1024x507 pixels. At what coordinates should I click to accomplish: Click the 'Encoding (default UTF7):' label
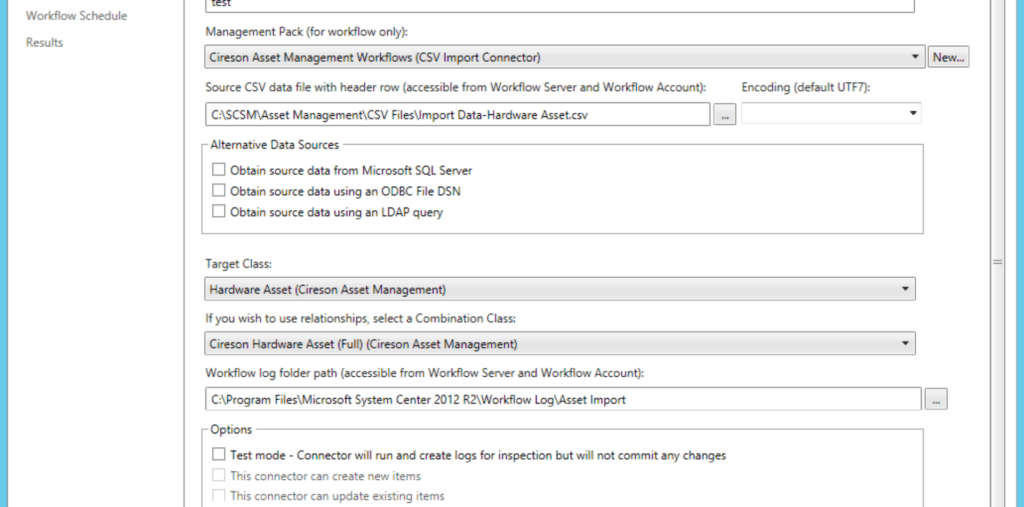805,87
